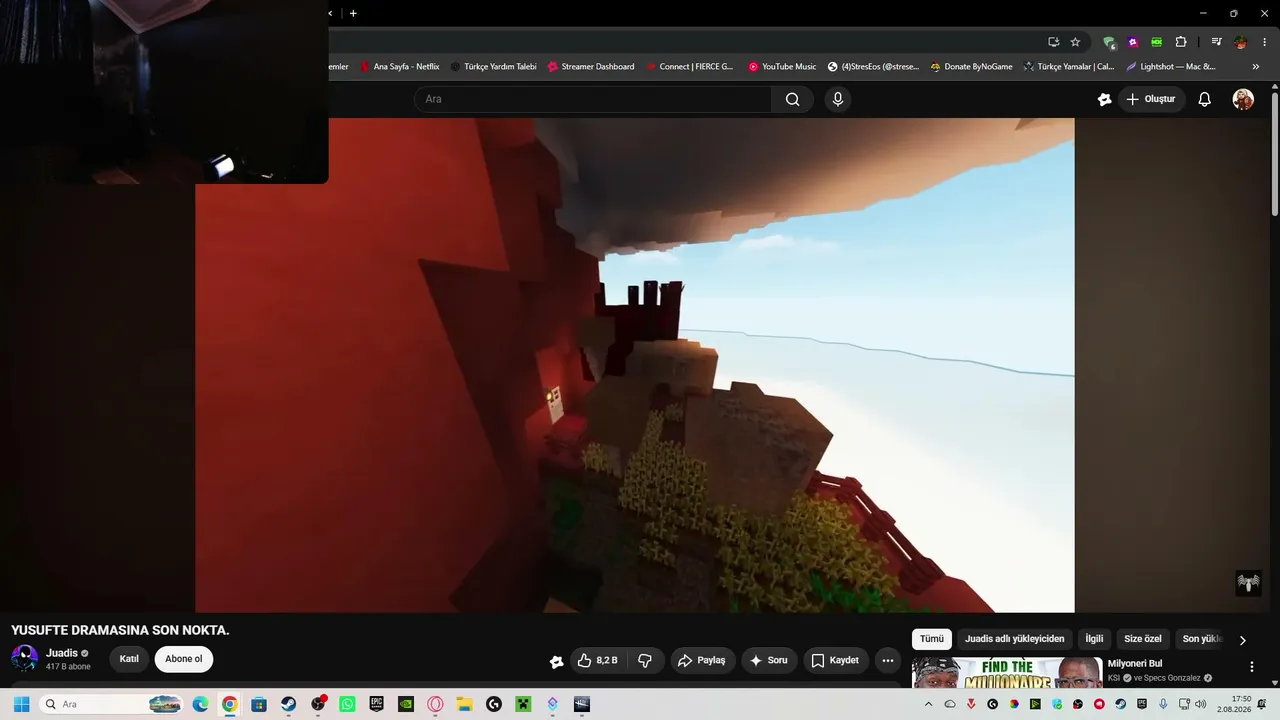Open the Lightshot bookmark
This screenshot has width=1280, height=720.
click(1170, 67)
